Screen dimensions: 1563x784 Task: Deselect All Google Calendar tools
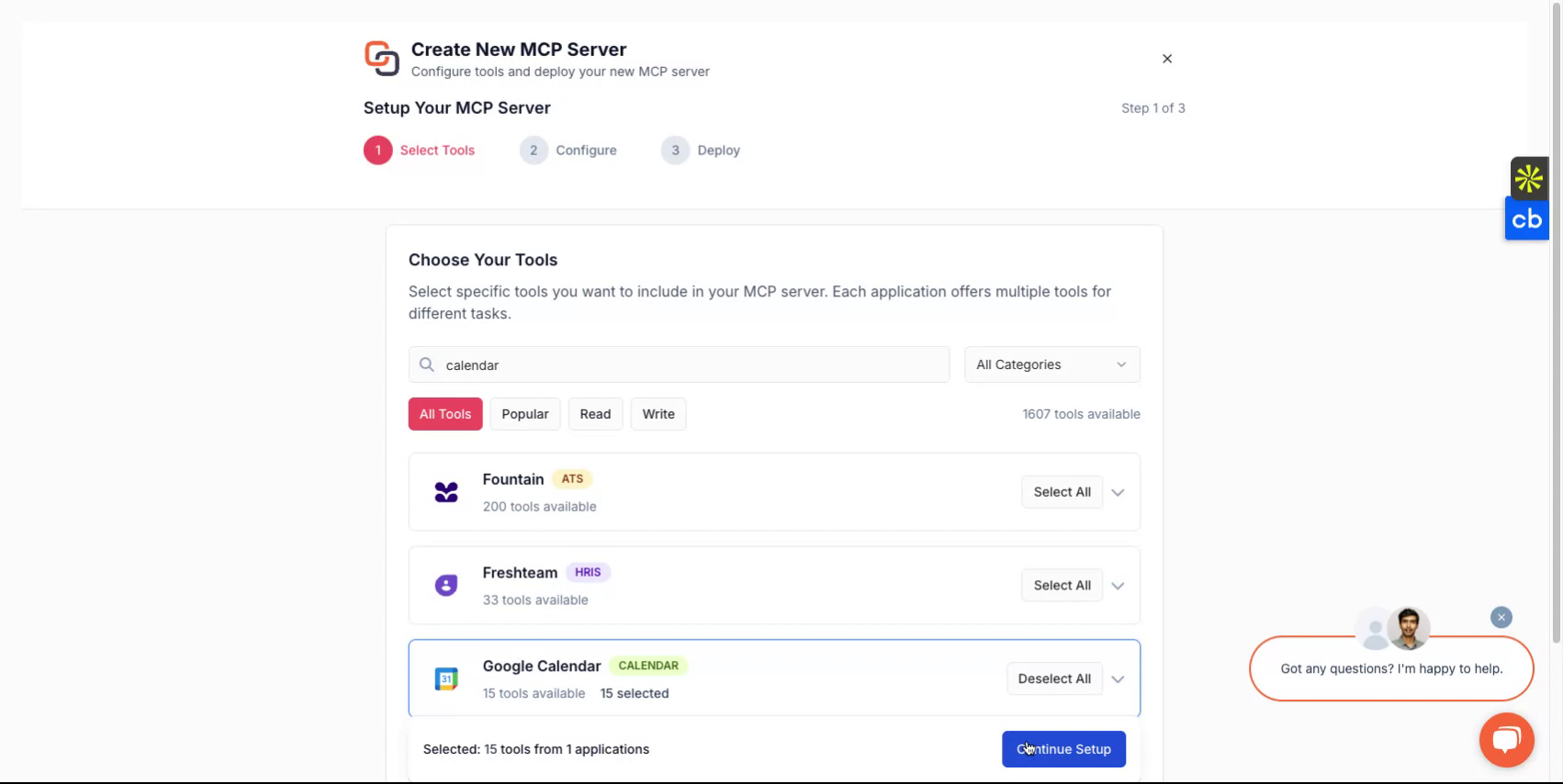[1054, 679]
